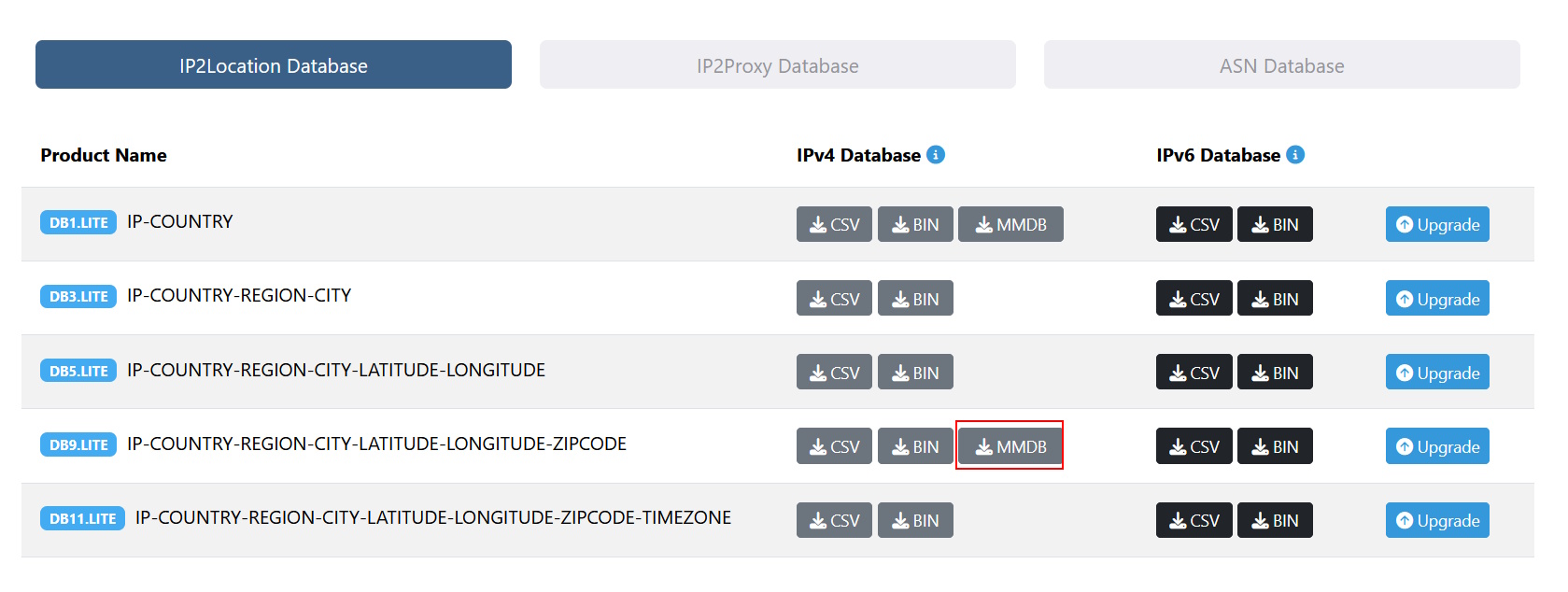Click the Product Name column header
The height and width of the screenshot is (592, 1568).
(x=104, y=155)
